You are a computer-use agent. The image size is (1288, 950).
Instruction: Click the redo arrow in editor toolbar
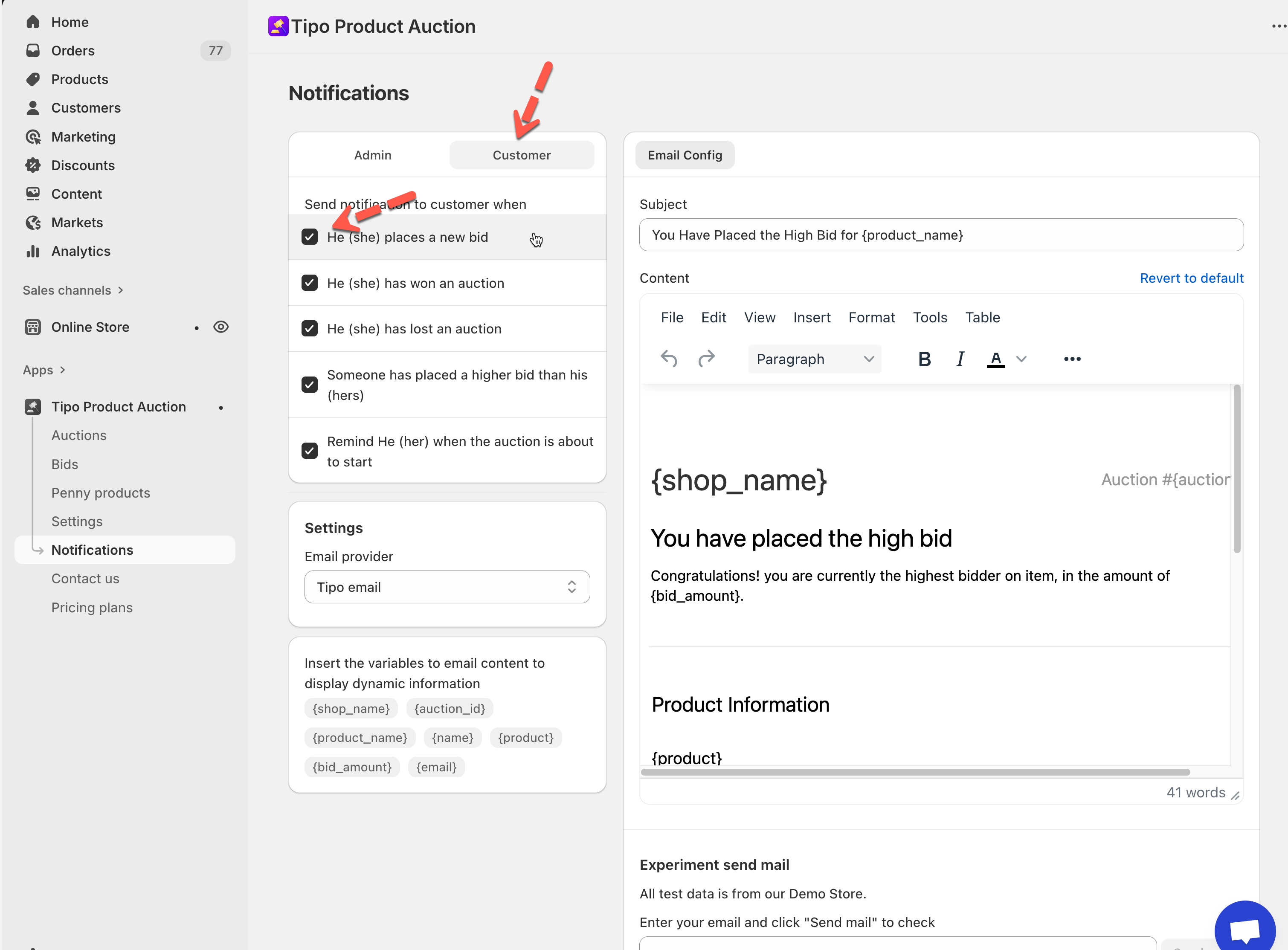[706, 359]
